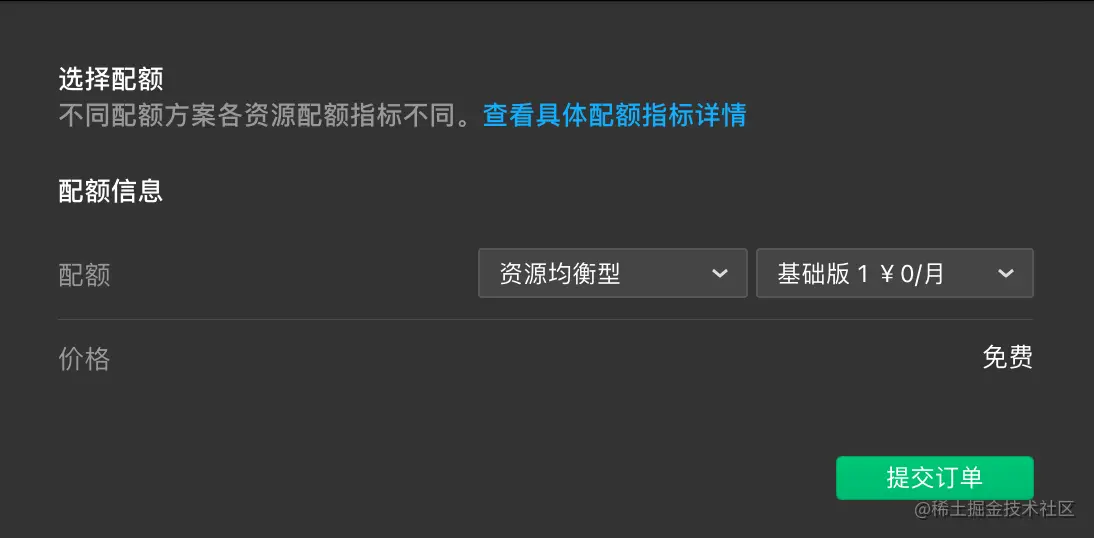This screenshot has width=1094, height=538.
Task: Expand the 基础版 1 ¥0/月 plan dropdown
Action: click(894, 274)
